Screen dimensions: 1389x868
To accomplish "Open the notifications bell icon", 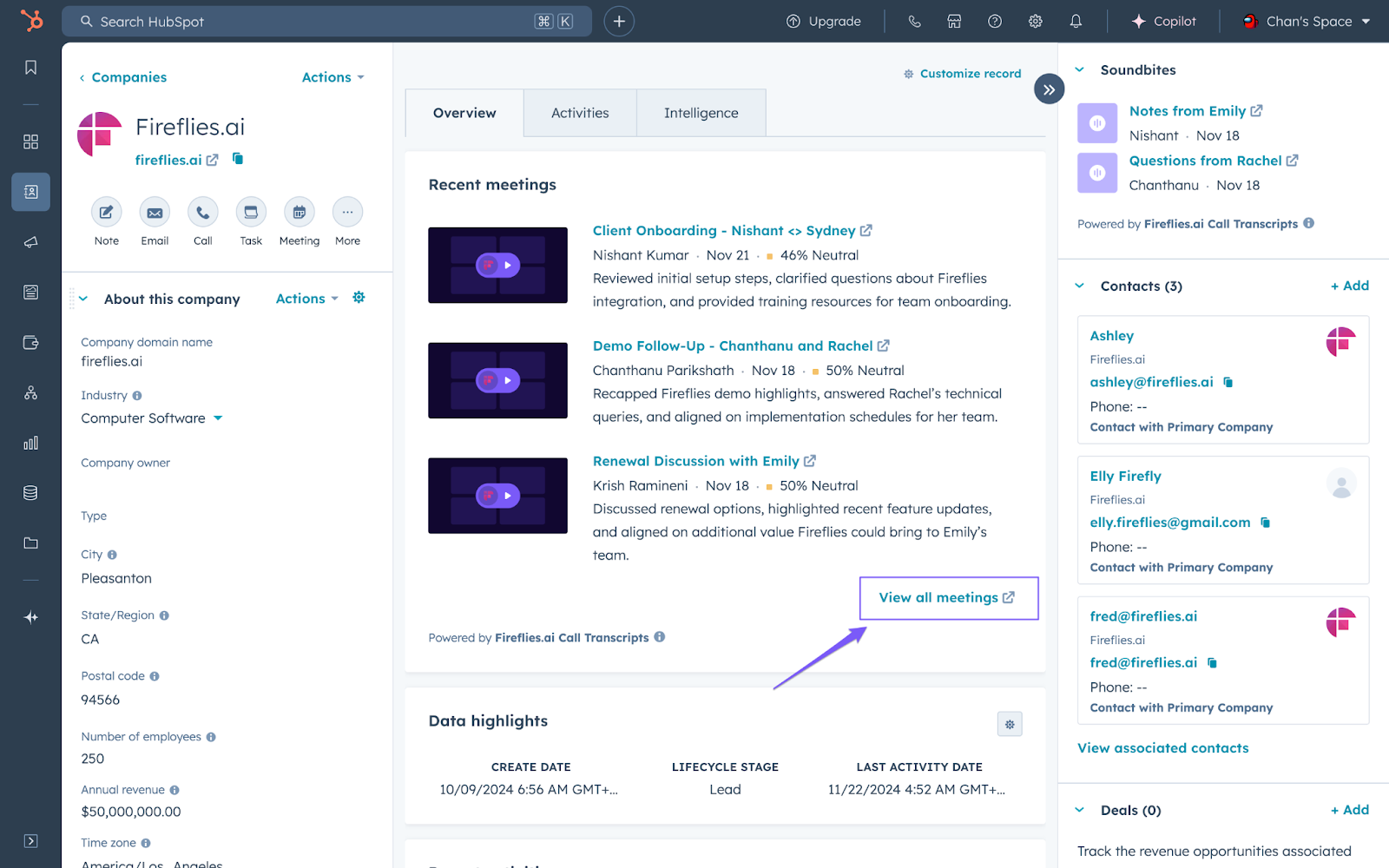I will click(x=1076, y=22).
